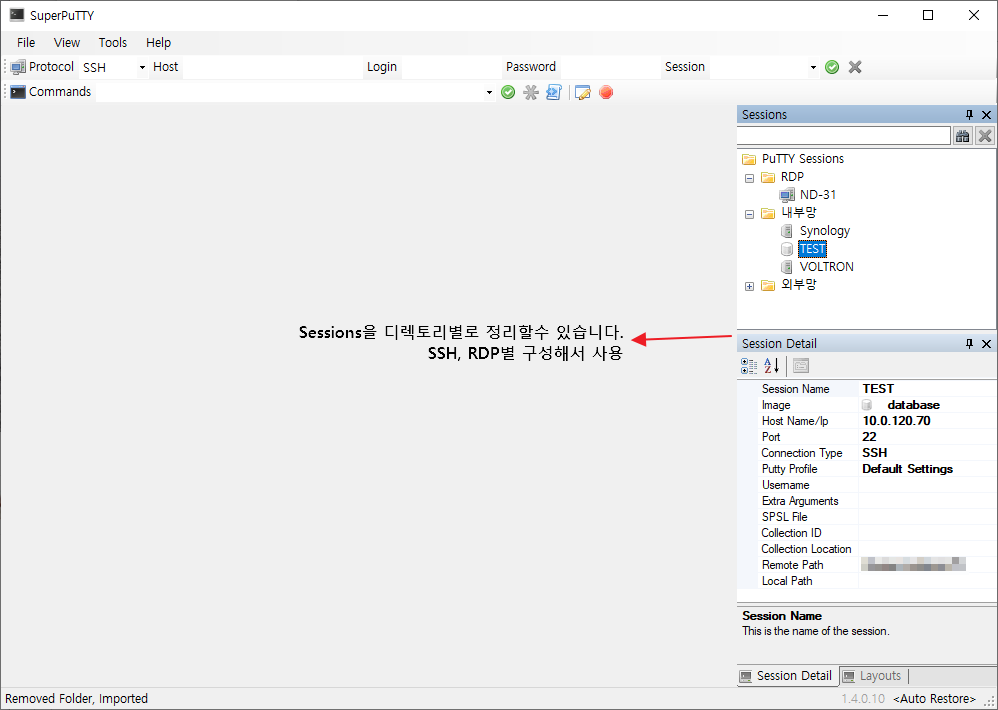Viewport: 998px width, 710px height.
Task: Click the Commands input box
Action: (290, 92)
